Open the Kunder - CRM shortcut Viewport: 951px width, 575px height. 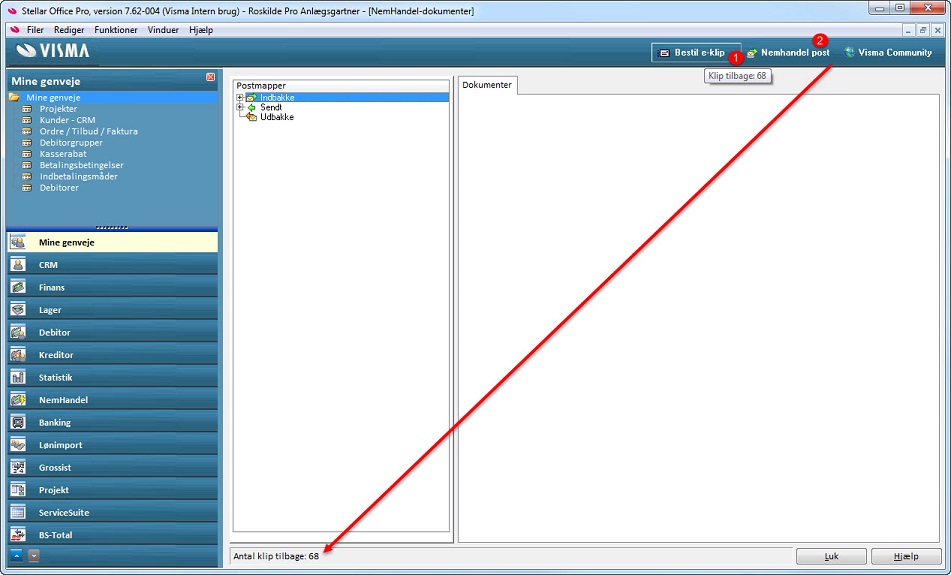pos(67,120)
